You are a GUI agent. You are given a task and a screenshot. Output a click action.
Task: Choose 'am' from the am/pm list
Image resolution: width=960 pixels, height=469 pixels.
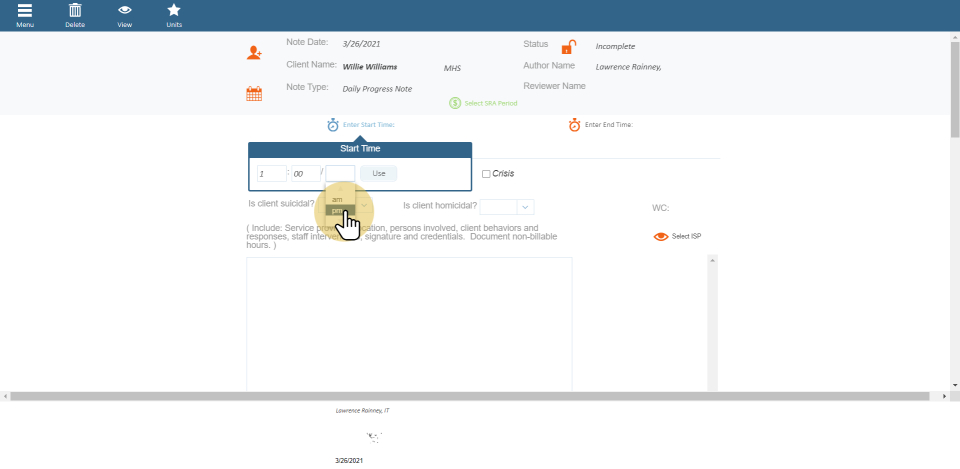(x=337, y=200)
